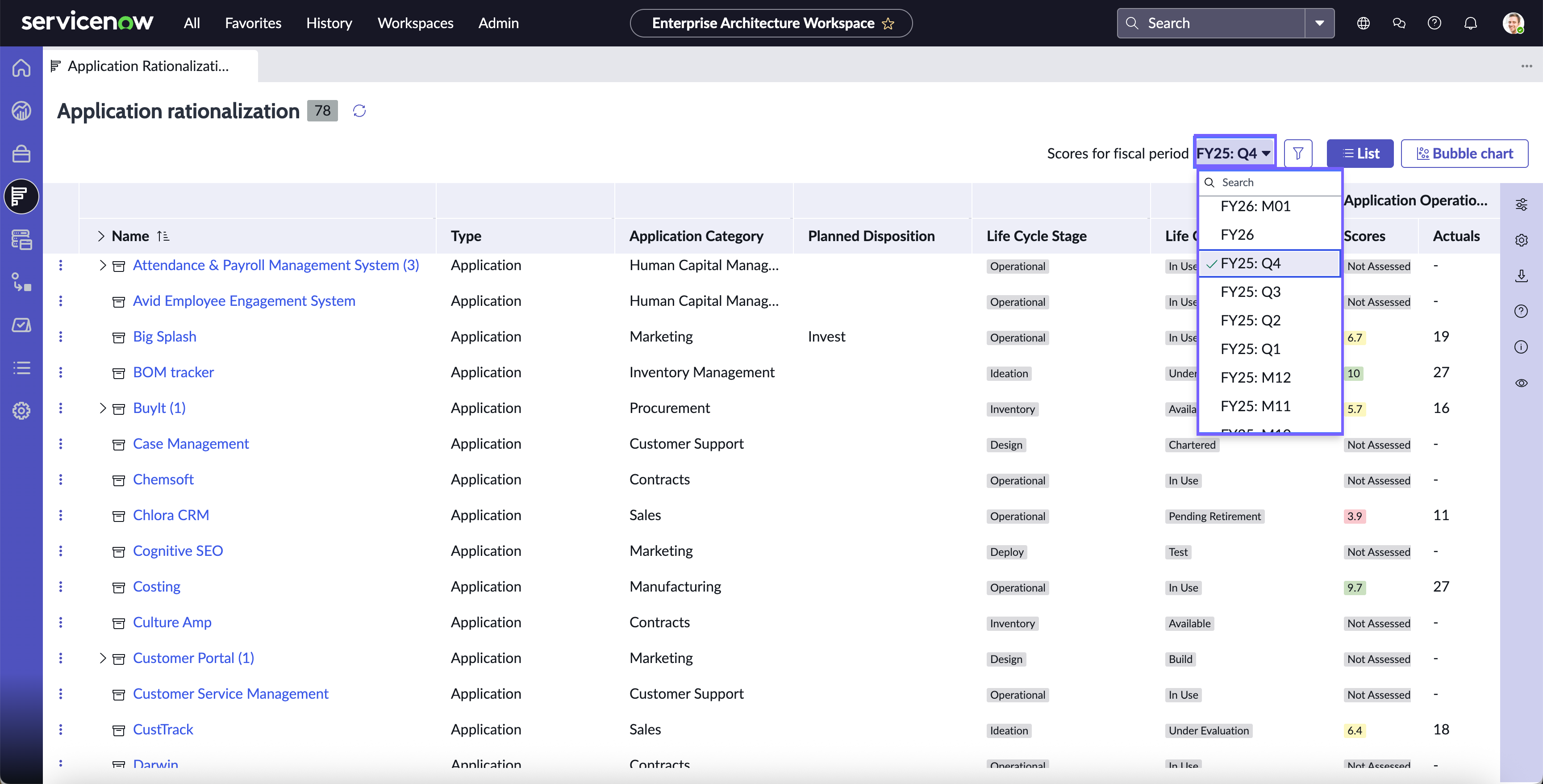Expand all rows via Name header chevron
This screenshot has width=1543, height=784.
[x=100, y=237]
